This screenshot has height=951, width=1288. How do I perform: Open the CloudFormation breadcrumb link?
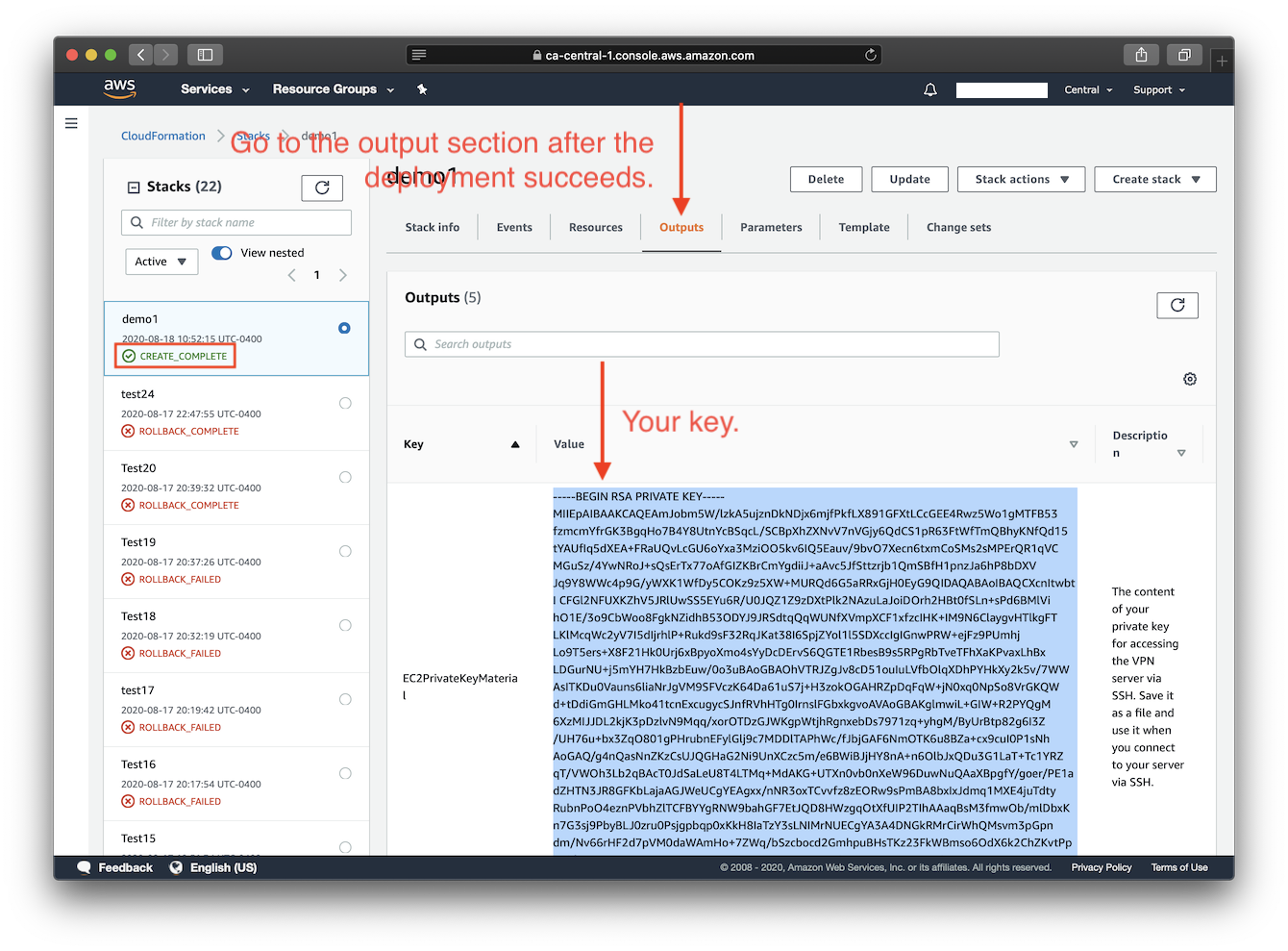click(x=163, y=136)
